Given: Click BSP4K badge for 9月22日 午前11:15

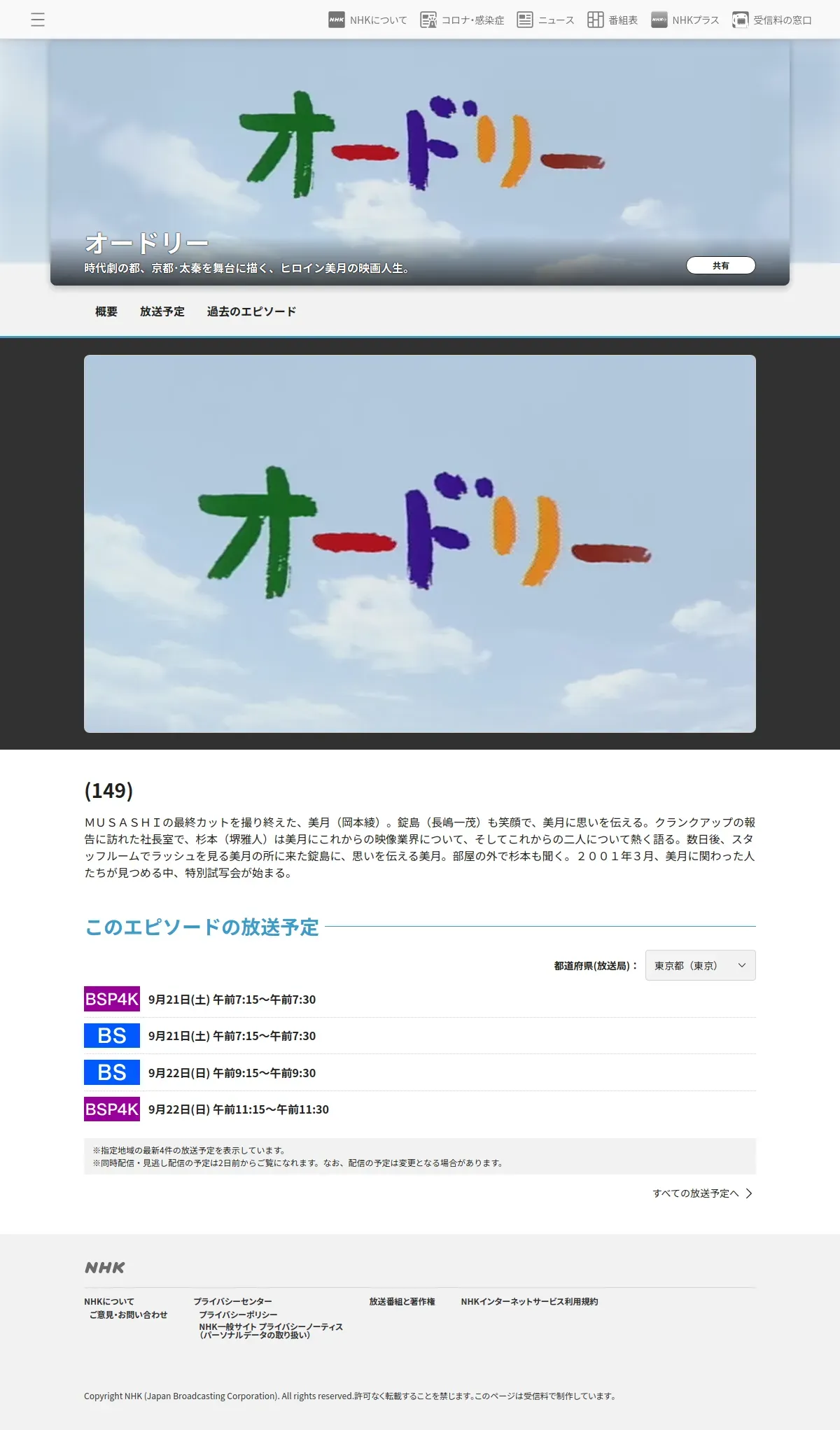Looking at the screenshot, I should [x=112, y=1109].
